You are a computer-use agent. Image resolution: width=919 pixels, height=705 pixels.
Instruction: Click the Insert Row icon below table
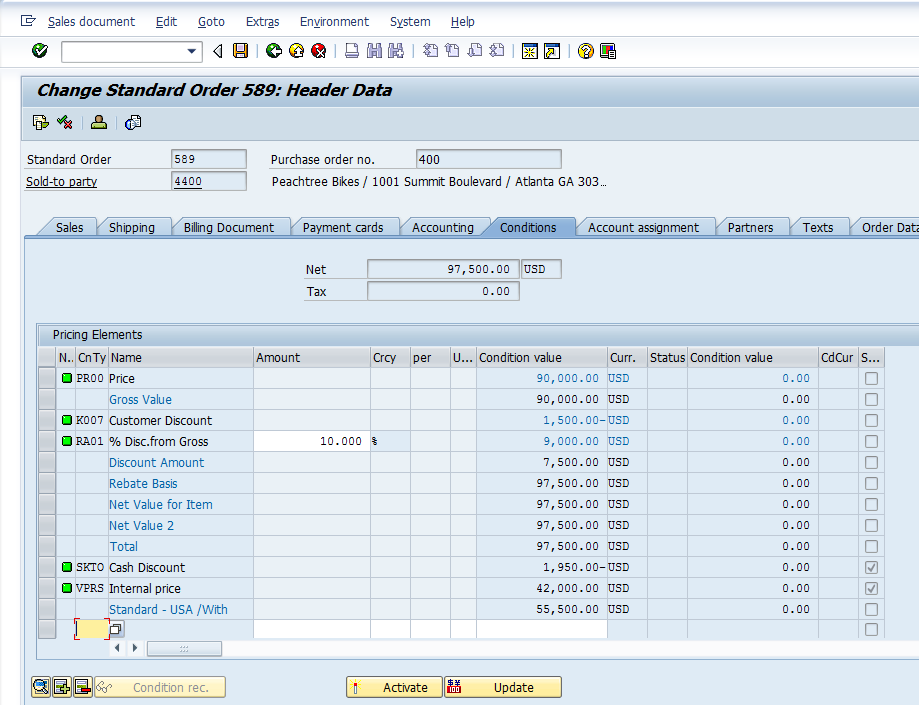pos(62,687)
